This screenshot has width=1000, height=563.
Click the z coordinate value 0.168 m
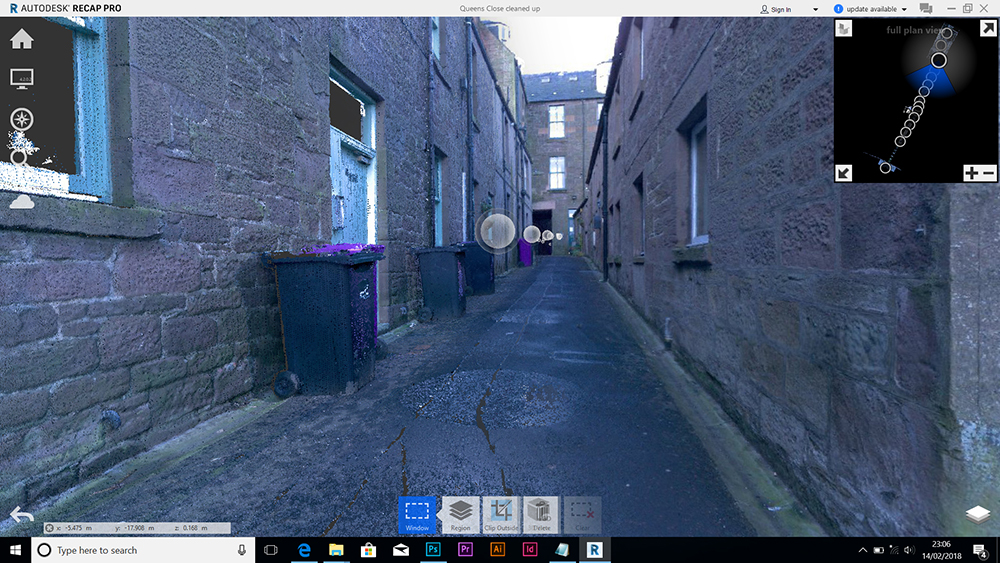pos(195,528)
